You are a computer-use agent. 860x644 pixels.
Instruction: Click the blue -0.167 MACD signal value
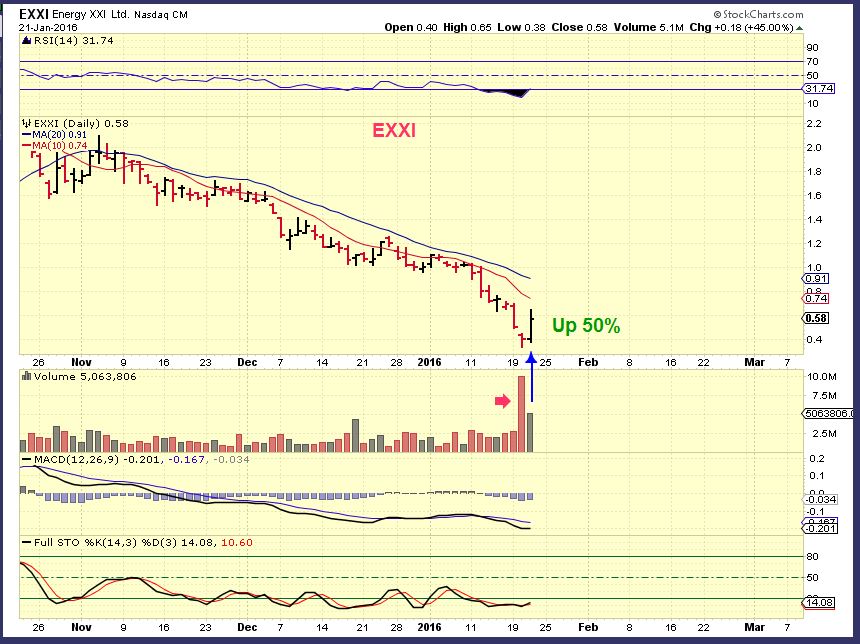(x=186, y=460)
